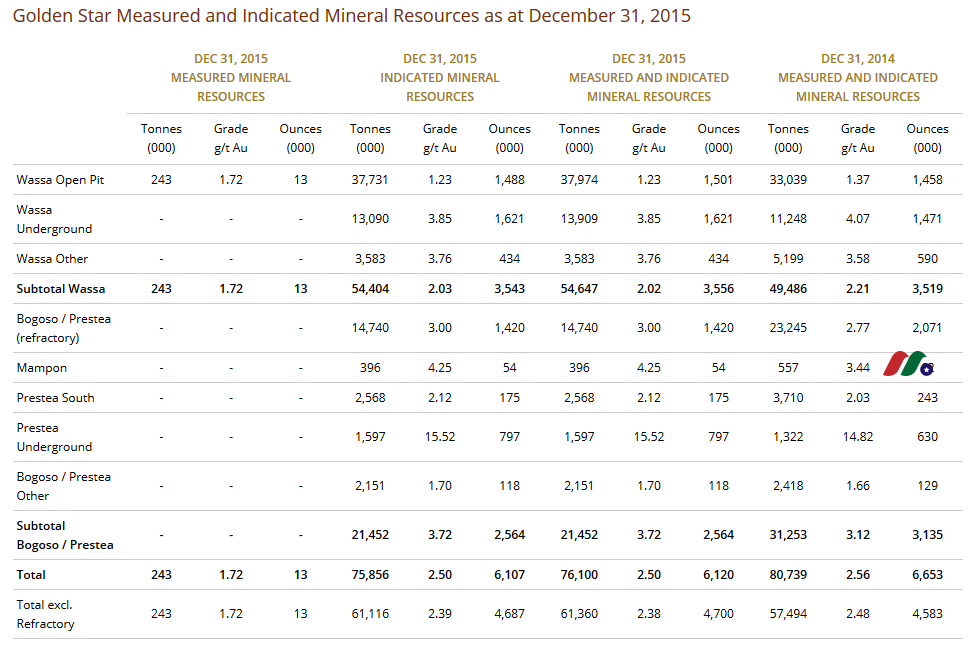Click the 129 ounces cell
The image size is (973, 646).
coord(927,486)
